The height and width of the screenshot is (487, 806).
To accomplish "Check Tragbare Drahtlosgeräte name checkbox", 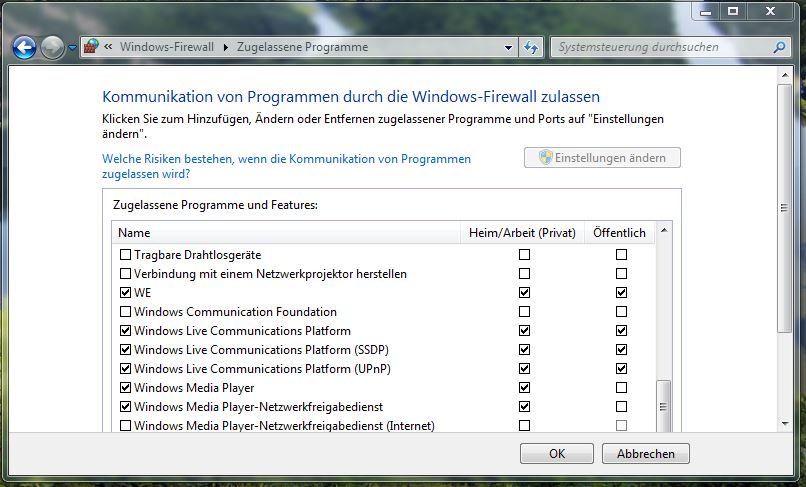I will [125, 255].
